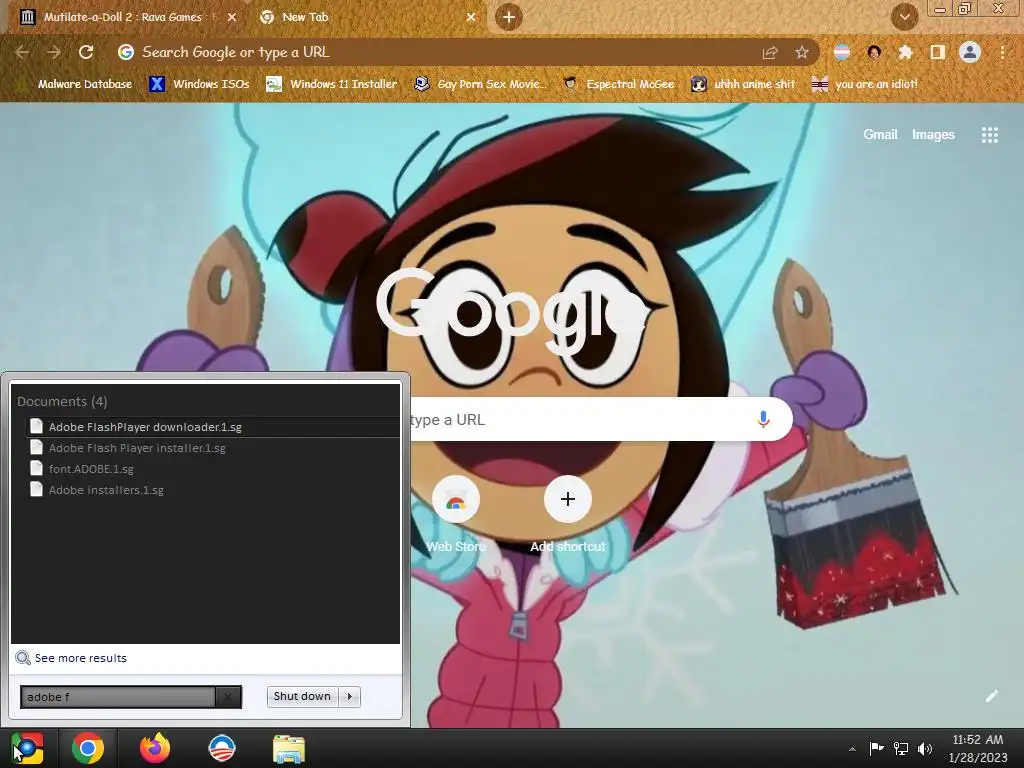Show hidden tray icons arrow
This screenshot has height=768, width=1024.
click(852, 749)
